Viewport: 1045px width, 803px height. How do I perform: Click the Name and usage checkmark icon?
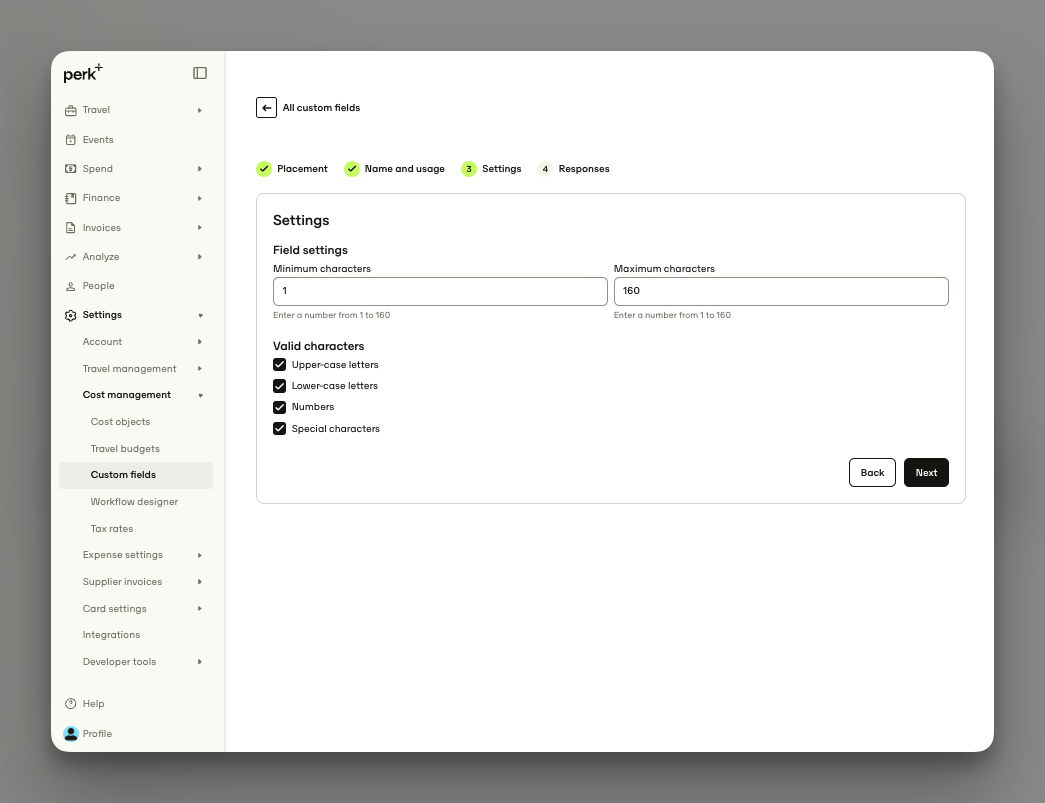[x=352, y=169]
